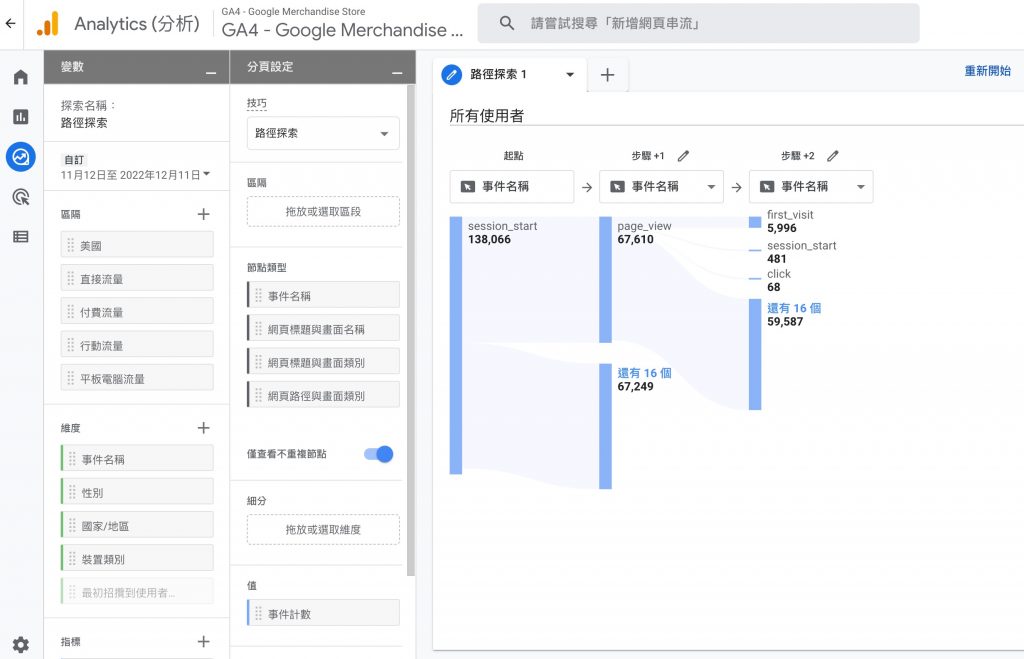Toggle 僅查看不重複節點 switch

coord(379,454)
